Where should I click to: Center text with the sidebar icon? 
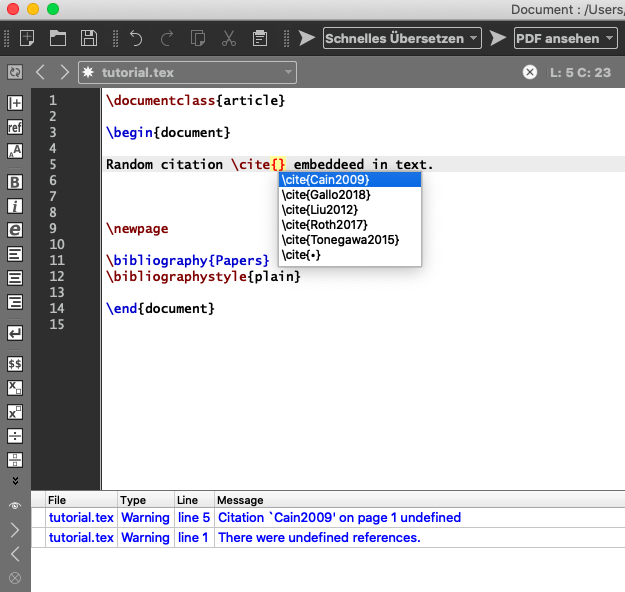pyautogui.click(x=15, y=278)
